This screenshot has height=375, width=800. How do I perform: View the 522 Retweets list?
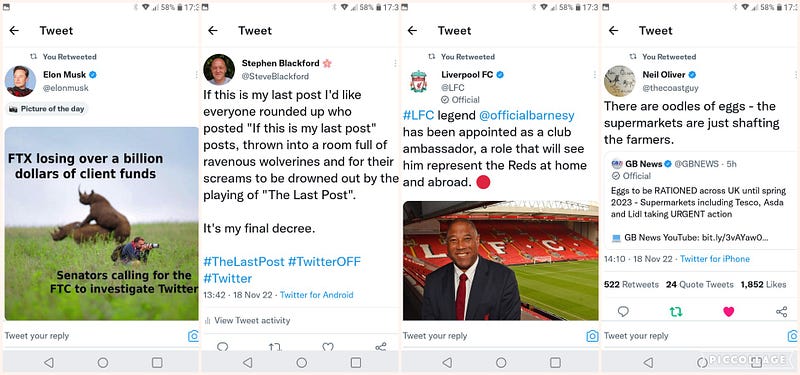click(x=631, y=284)
